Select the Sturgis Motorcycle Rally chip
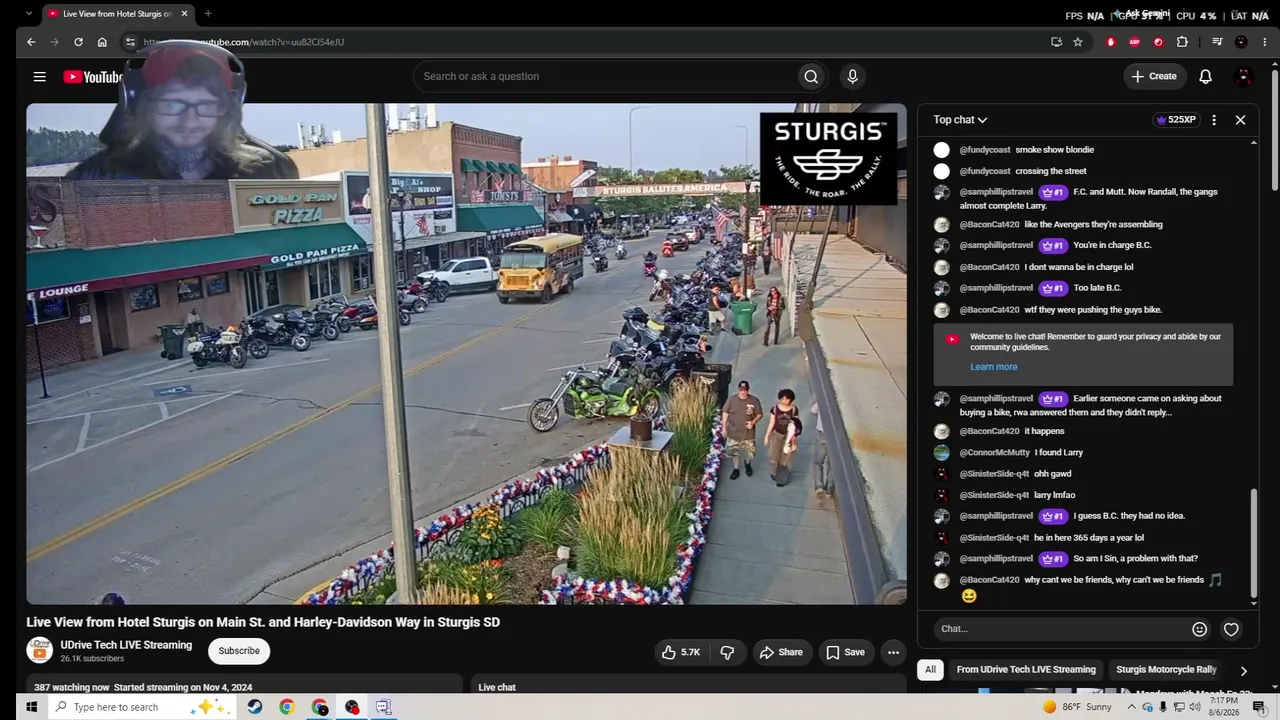 pyautogui.click(x=1166, y=670)
